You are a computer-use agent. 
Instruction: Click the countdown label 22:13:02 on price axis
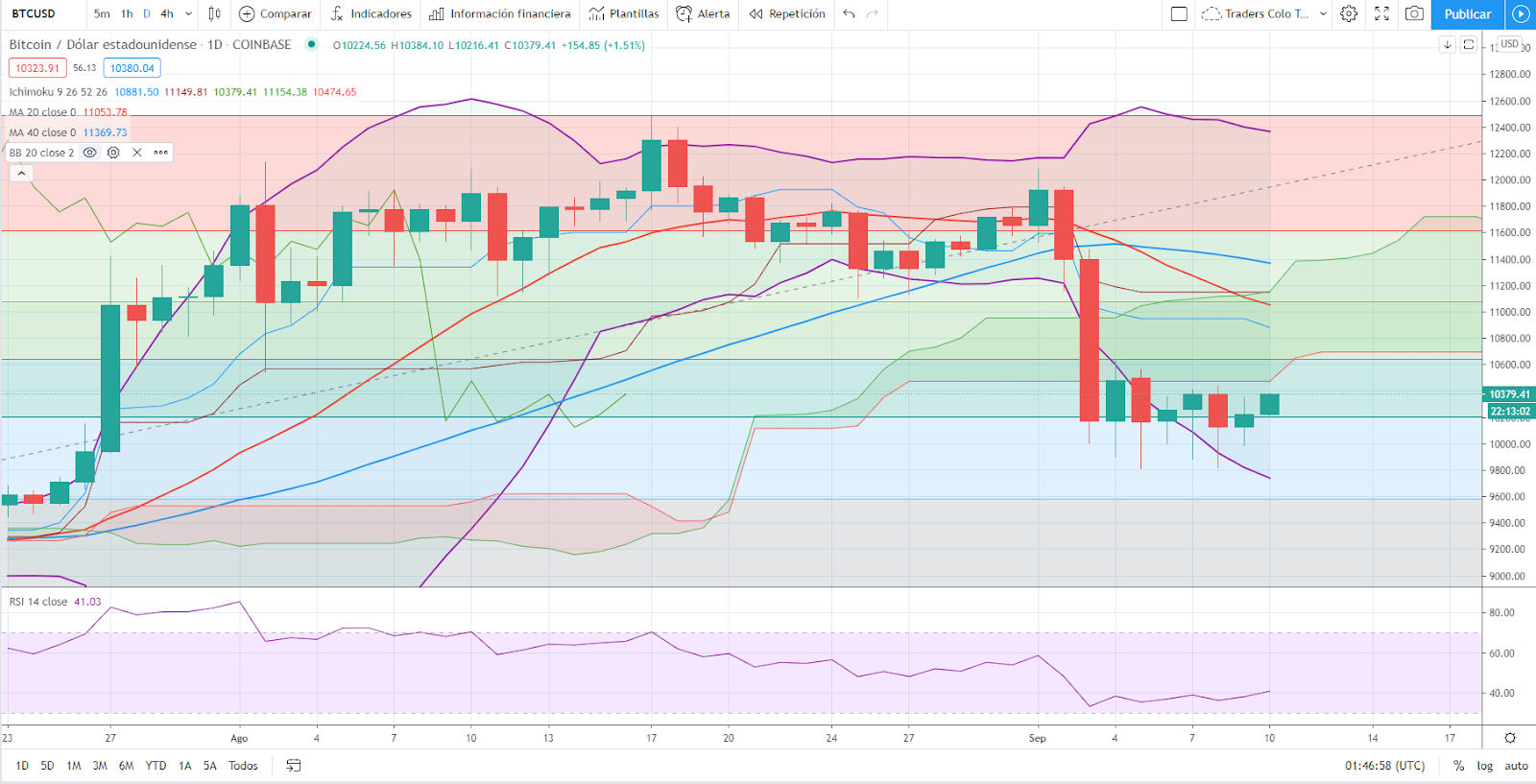pos(1510,411)
